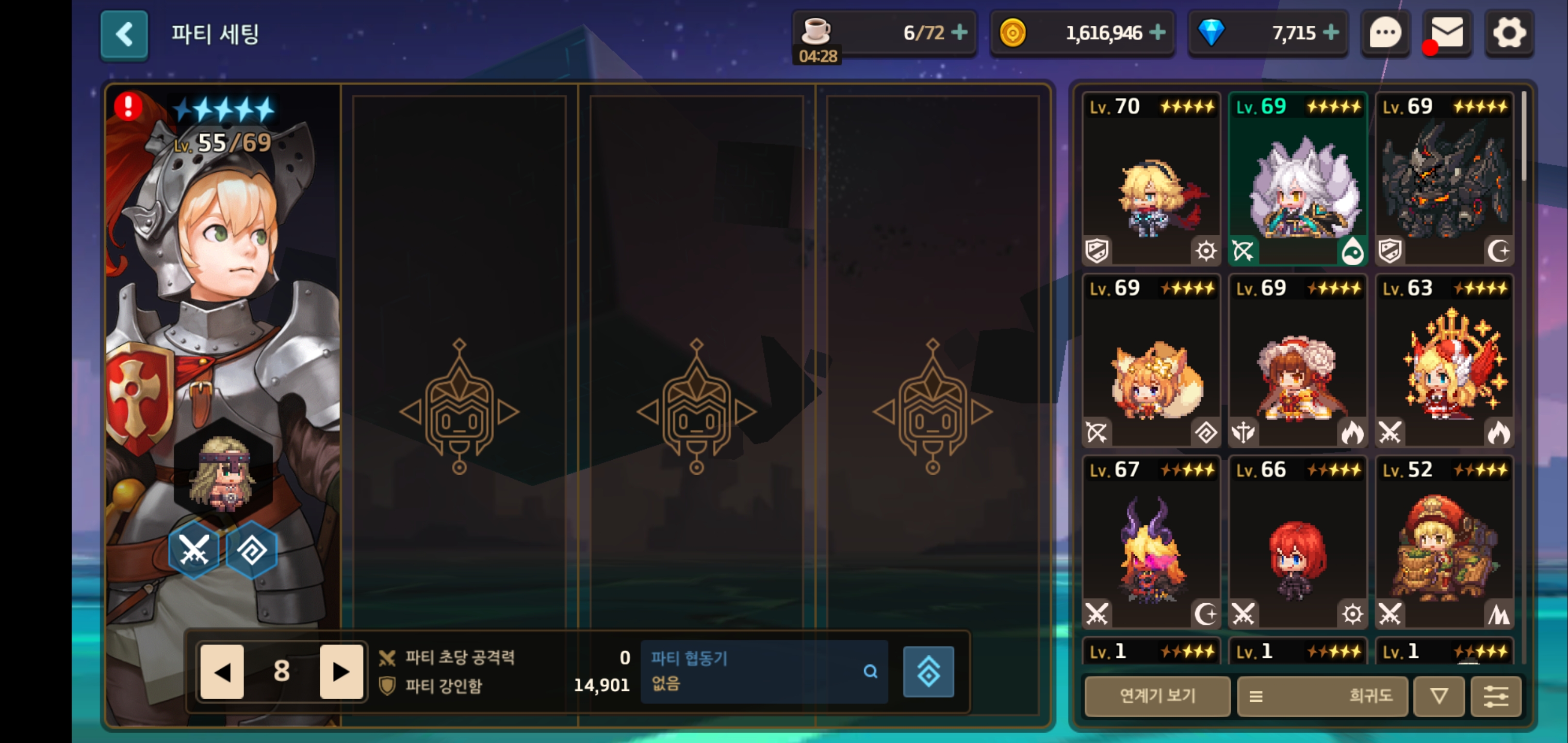Add coffee stamina with the plus icon

click(959, 31)
